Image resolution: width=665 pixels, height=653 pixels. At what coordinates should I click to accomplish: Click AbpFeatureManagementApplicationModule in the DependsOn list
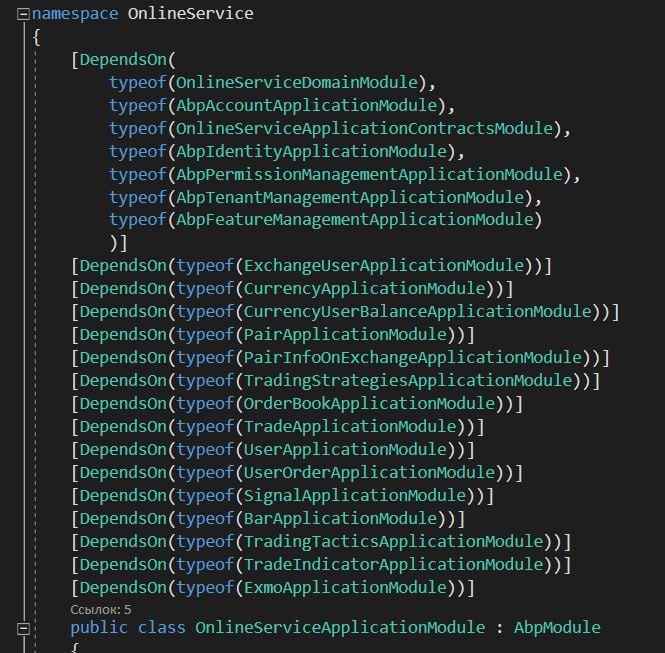pos(355,220)
